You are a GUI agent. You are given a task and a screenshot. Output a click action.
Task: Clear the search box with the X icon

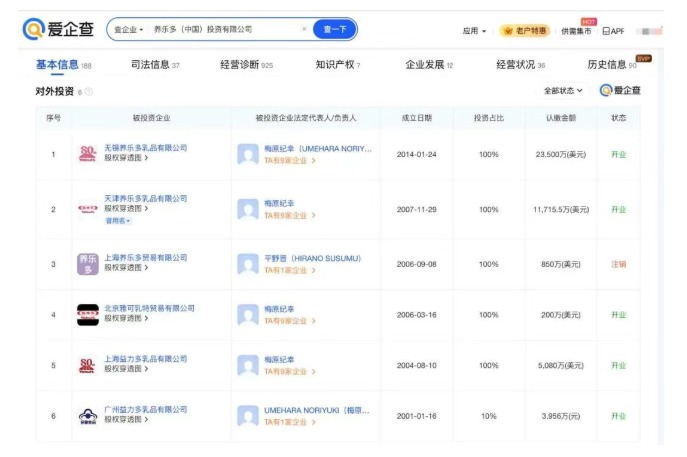point(304,29)
